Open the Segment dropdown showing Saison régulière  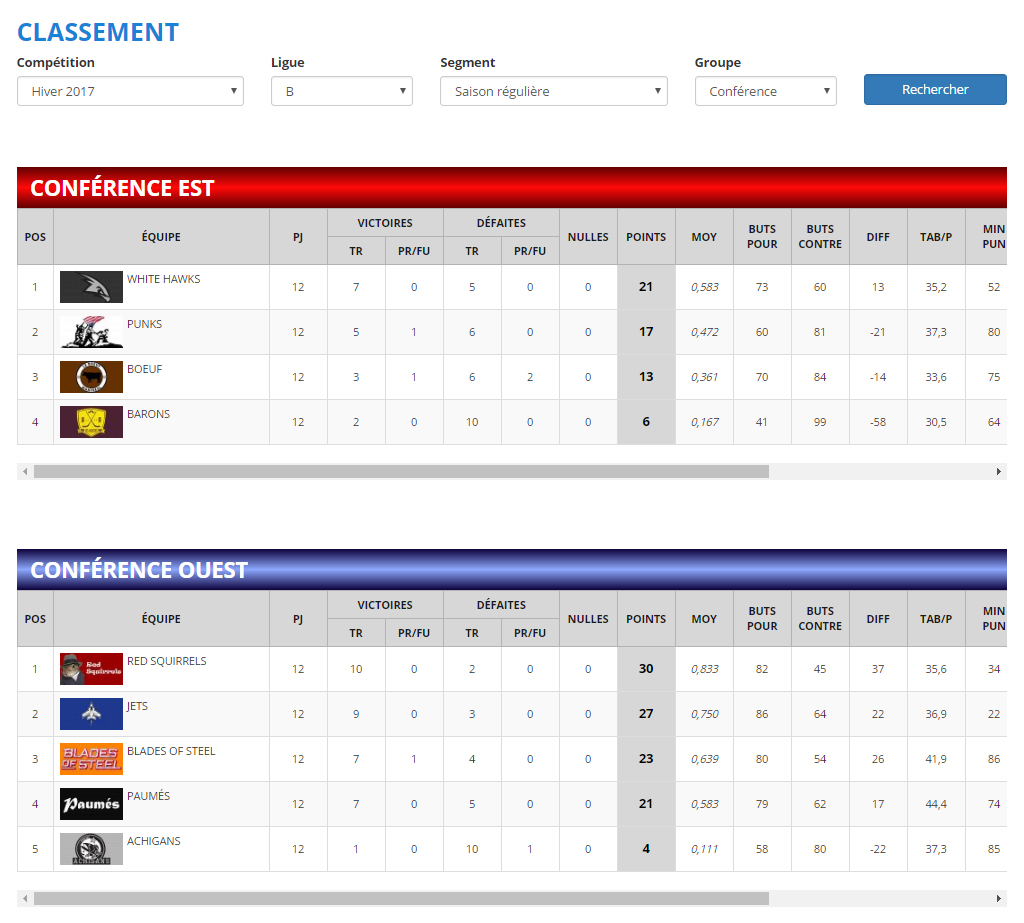tap(553, 91)
